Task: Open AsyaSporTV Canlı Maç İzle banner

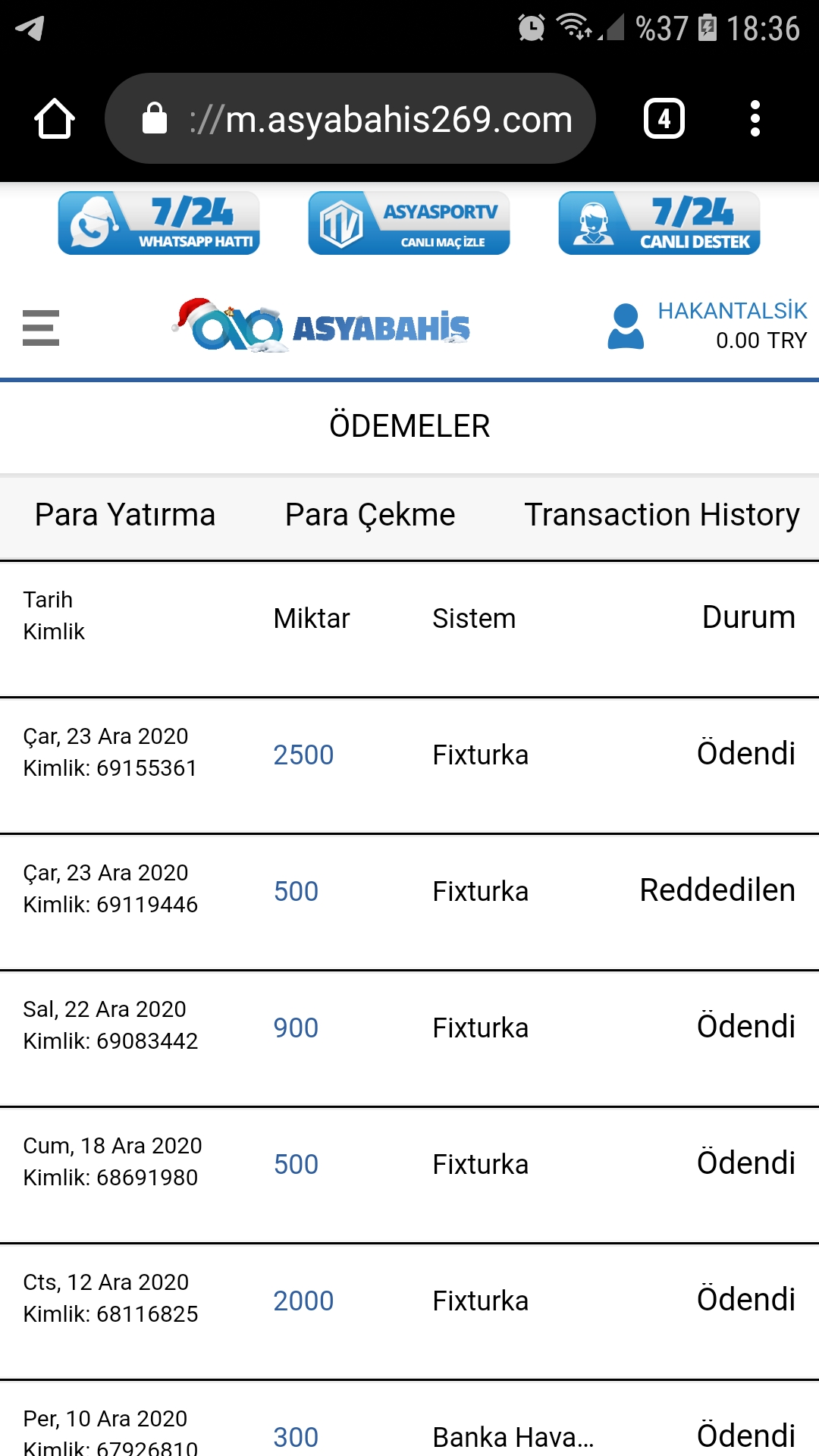Action: tap(409, 223)
